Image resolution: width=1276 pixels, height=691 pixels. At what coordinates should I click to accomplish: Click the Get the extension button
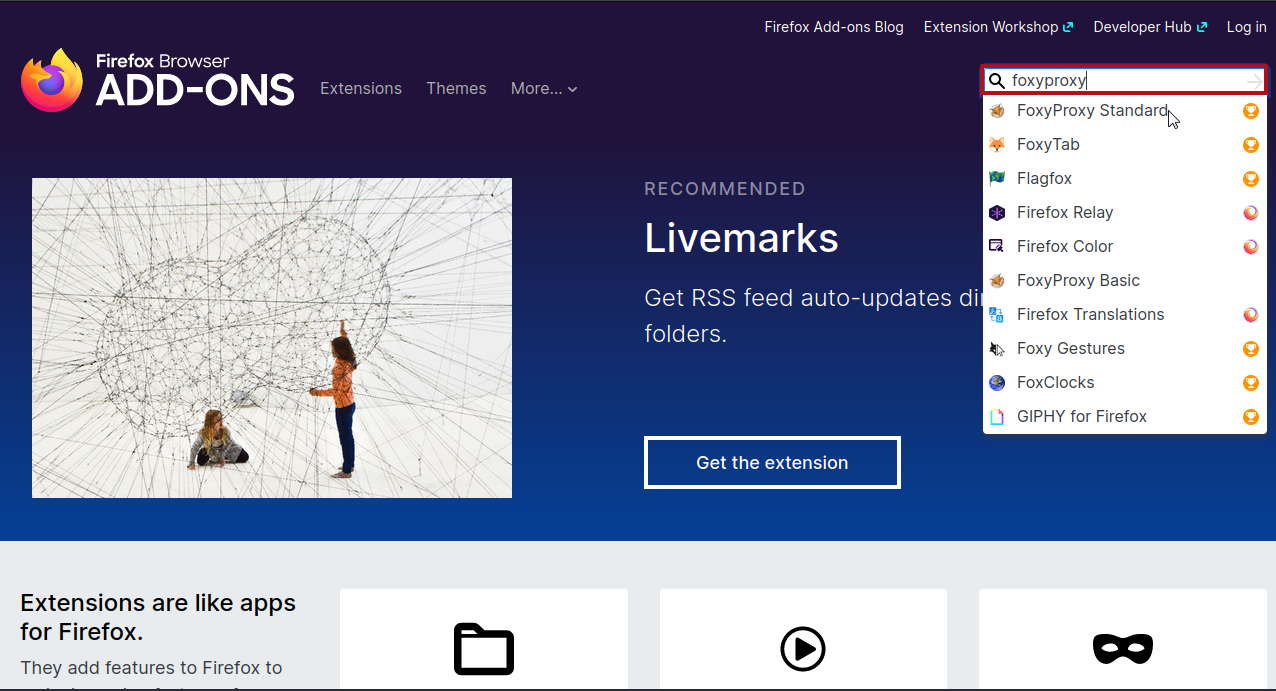point(772,463)
